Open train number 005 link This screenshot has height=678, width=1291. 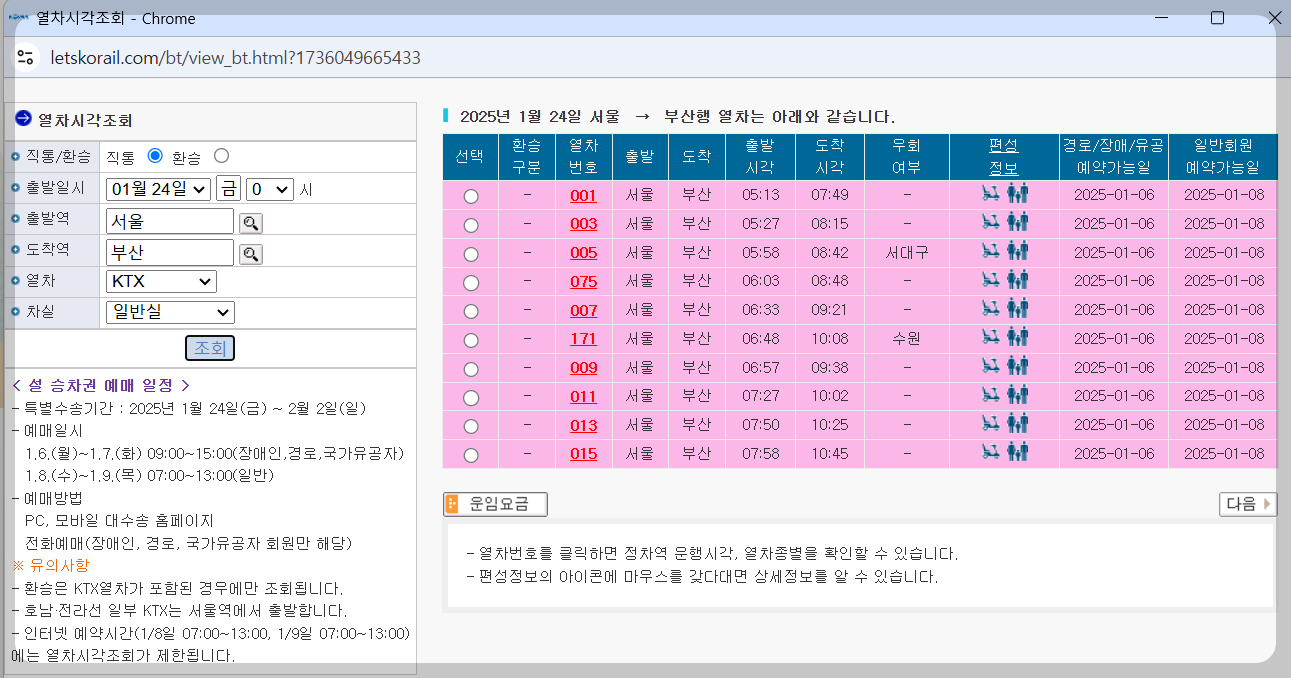[583, 253]
